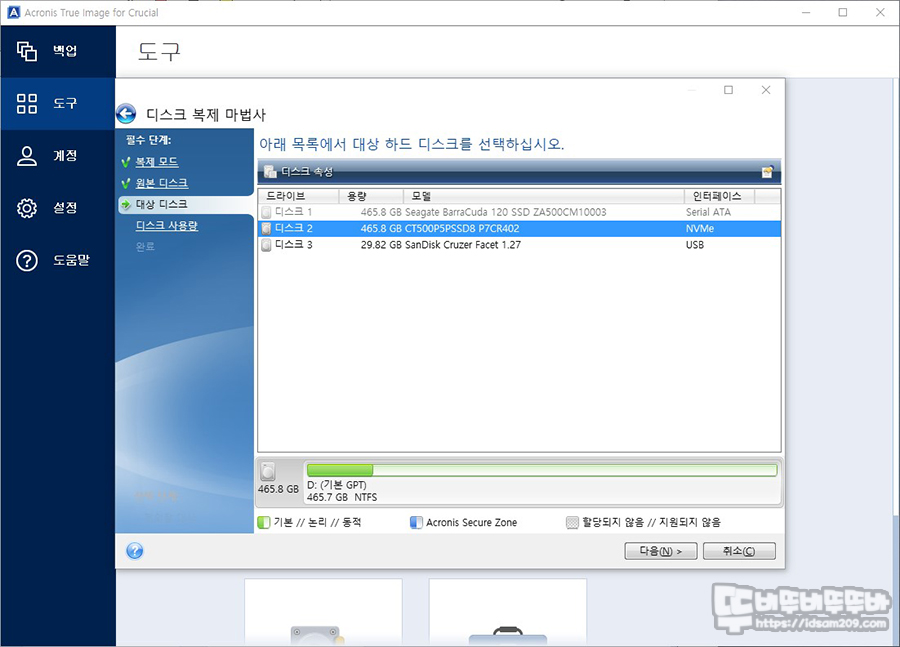Open the 계정 user icon
The height and width of the screenshot is (647, 900).
click(26, 156)
